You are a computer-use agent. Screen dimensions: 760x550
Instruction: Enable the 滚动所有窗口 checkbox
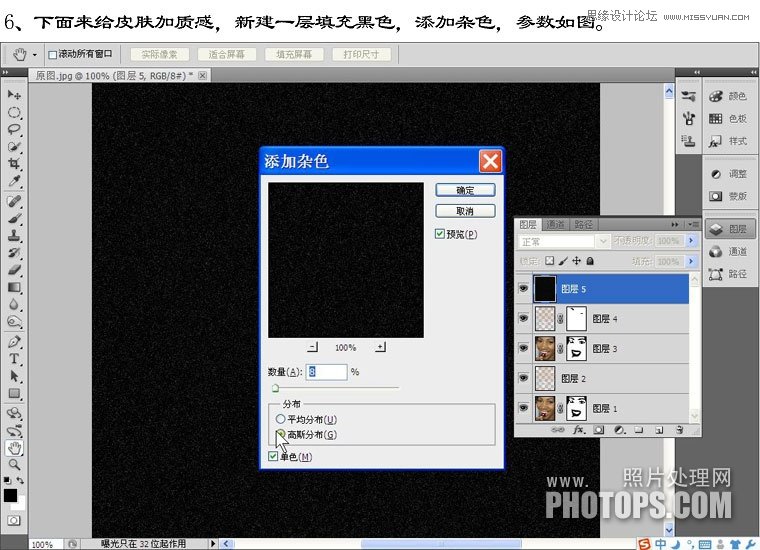52,54
